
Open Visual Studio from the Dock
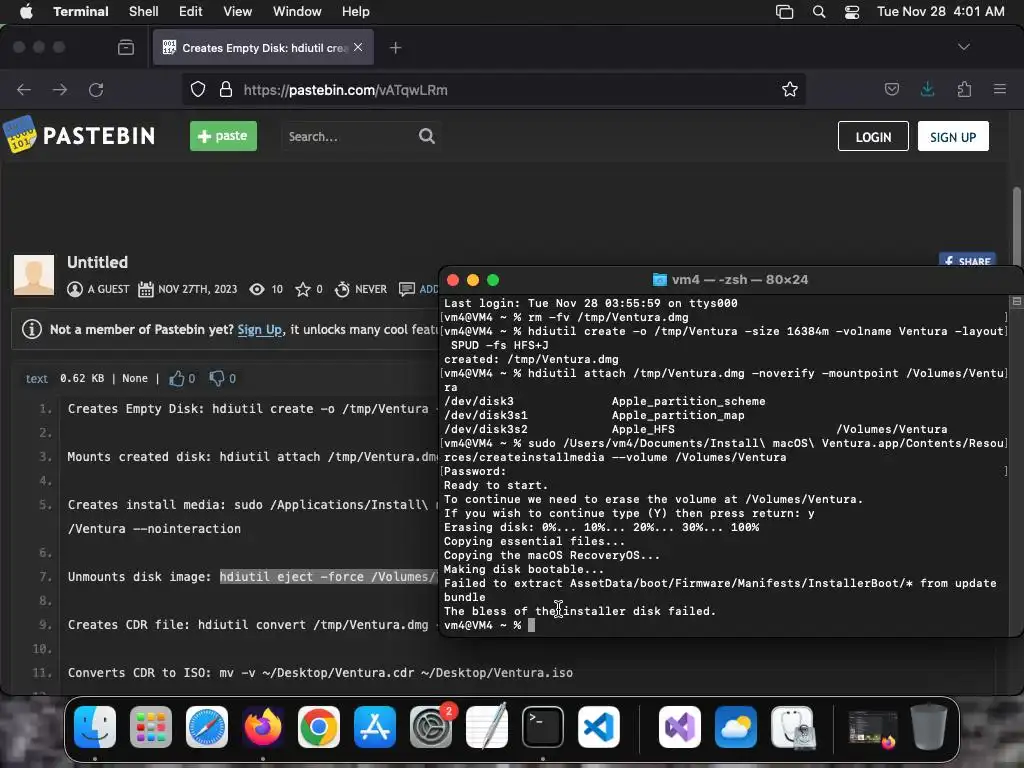(x=679, y=727)
